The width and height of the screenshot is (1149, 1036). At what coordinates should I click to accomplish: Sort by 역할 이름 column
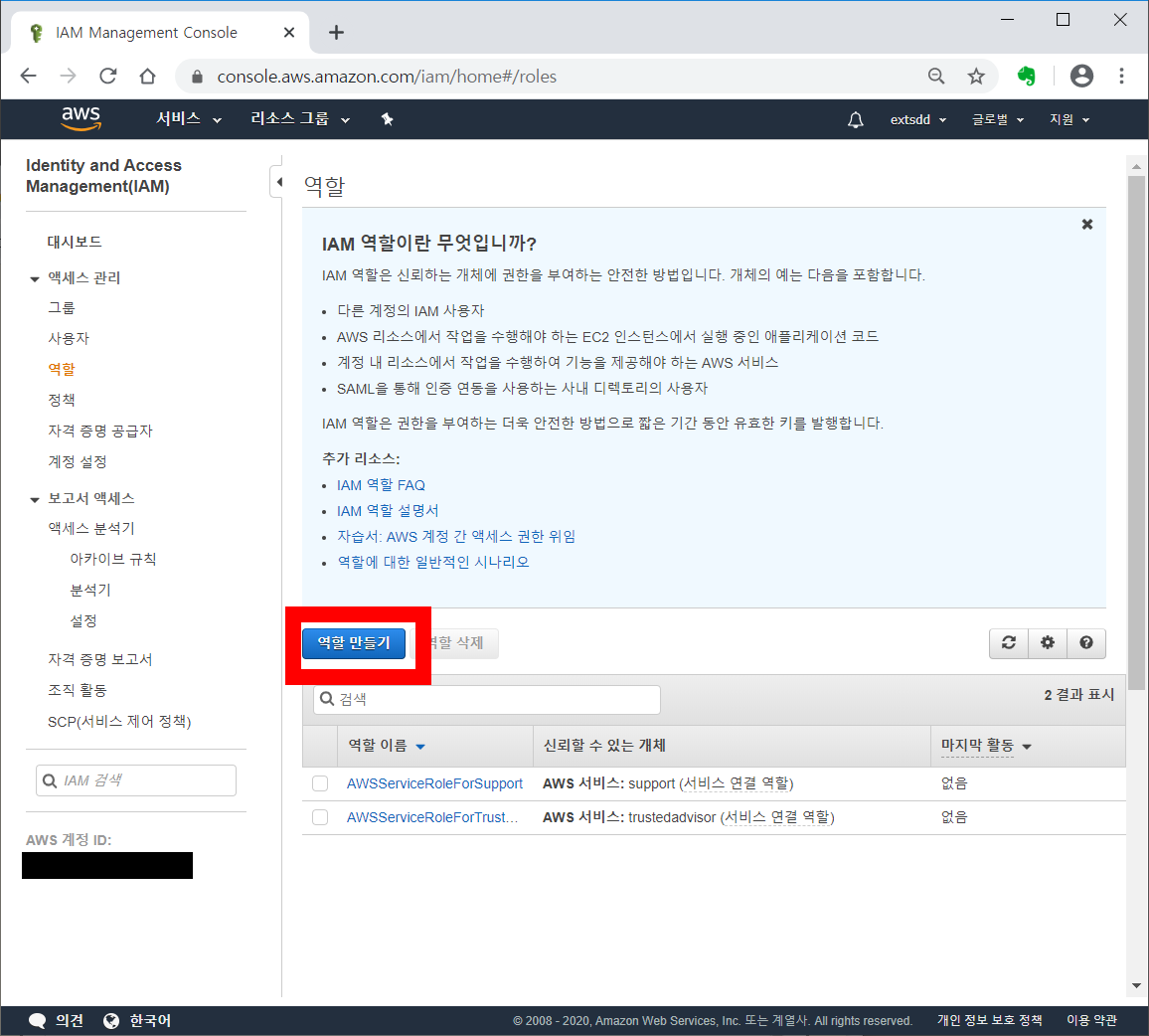point(387,746)
